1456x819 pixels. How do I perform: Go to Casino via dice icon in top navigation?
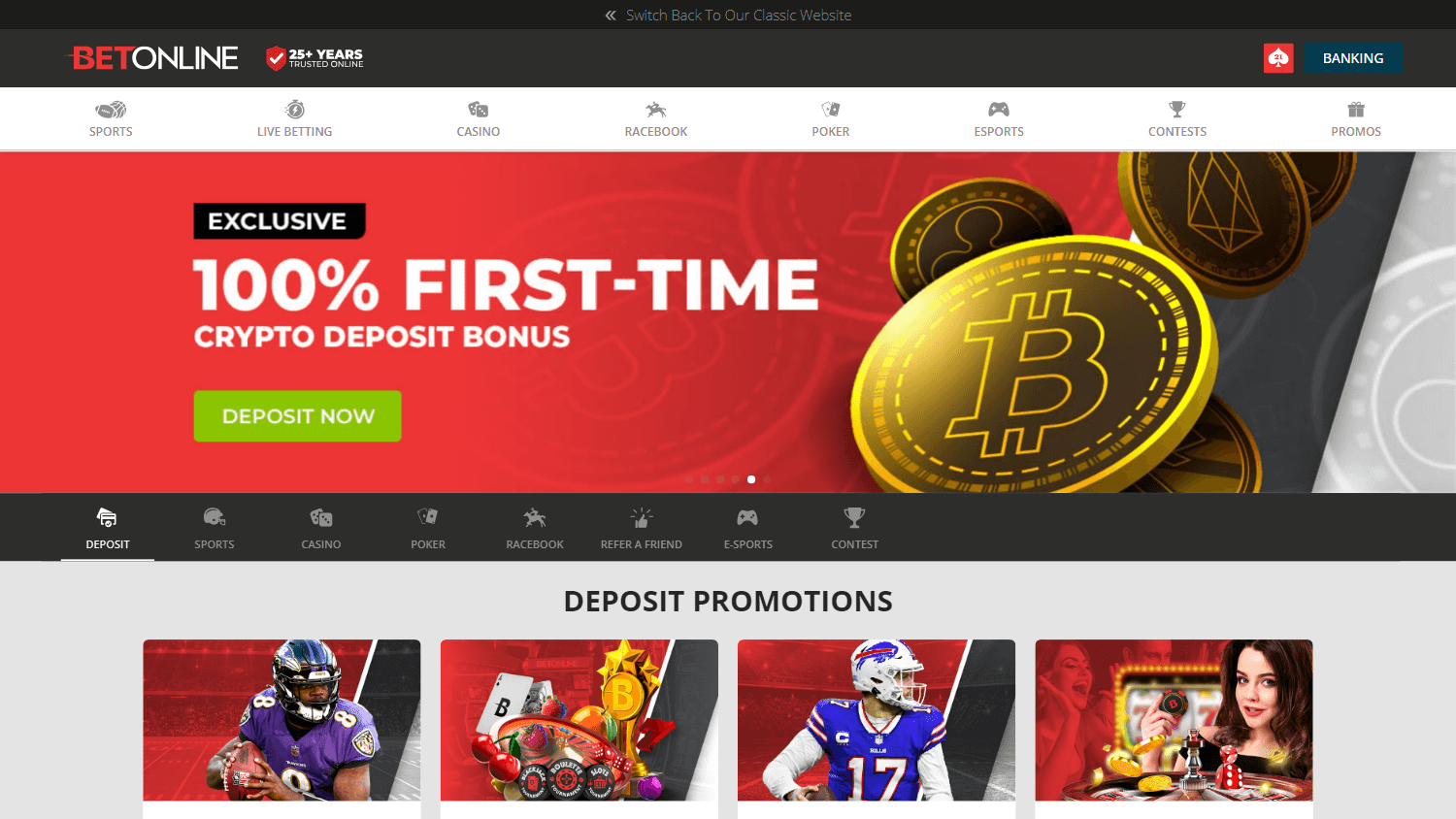click(x=479, y=110)
